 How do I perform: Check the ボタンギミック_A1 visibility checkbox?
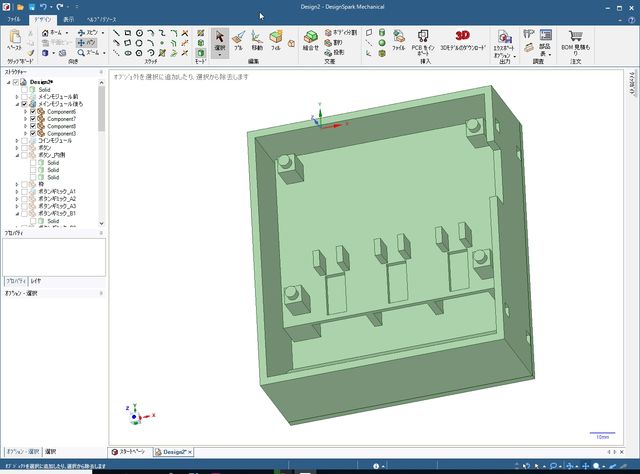(x=24, y=191)
